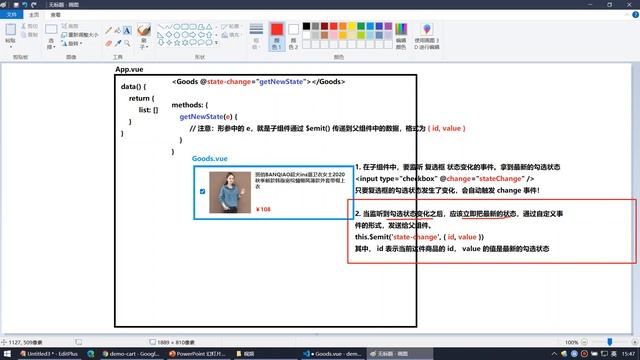Open the Windows Start button
640x360 pixels.
7,354
